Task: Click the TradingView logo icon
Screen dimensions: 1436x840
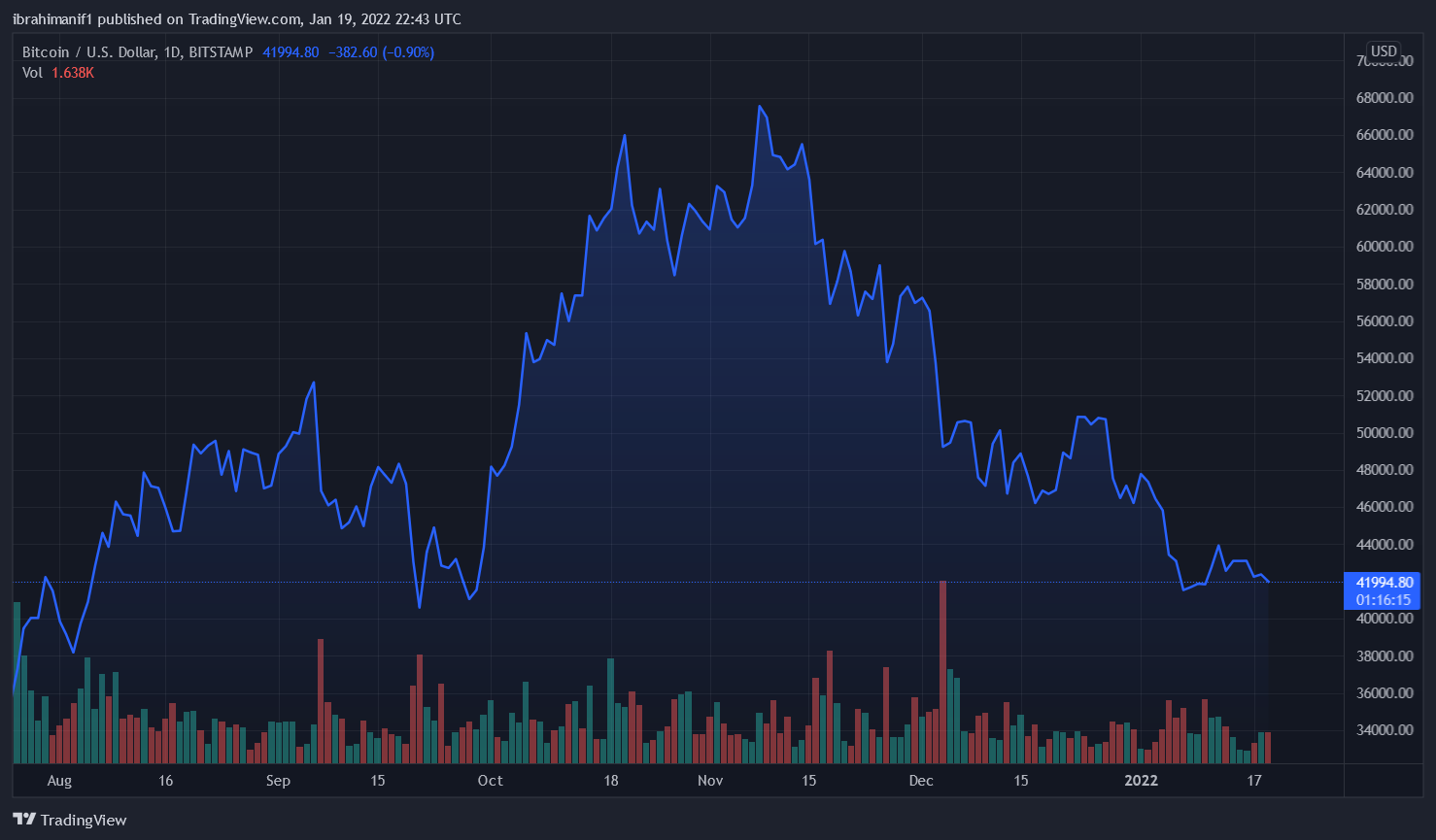Action: coord(24,820)
